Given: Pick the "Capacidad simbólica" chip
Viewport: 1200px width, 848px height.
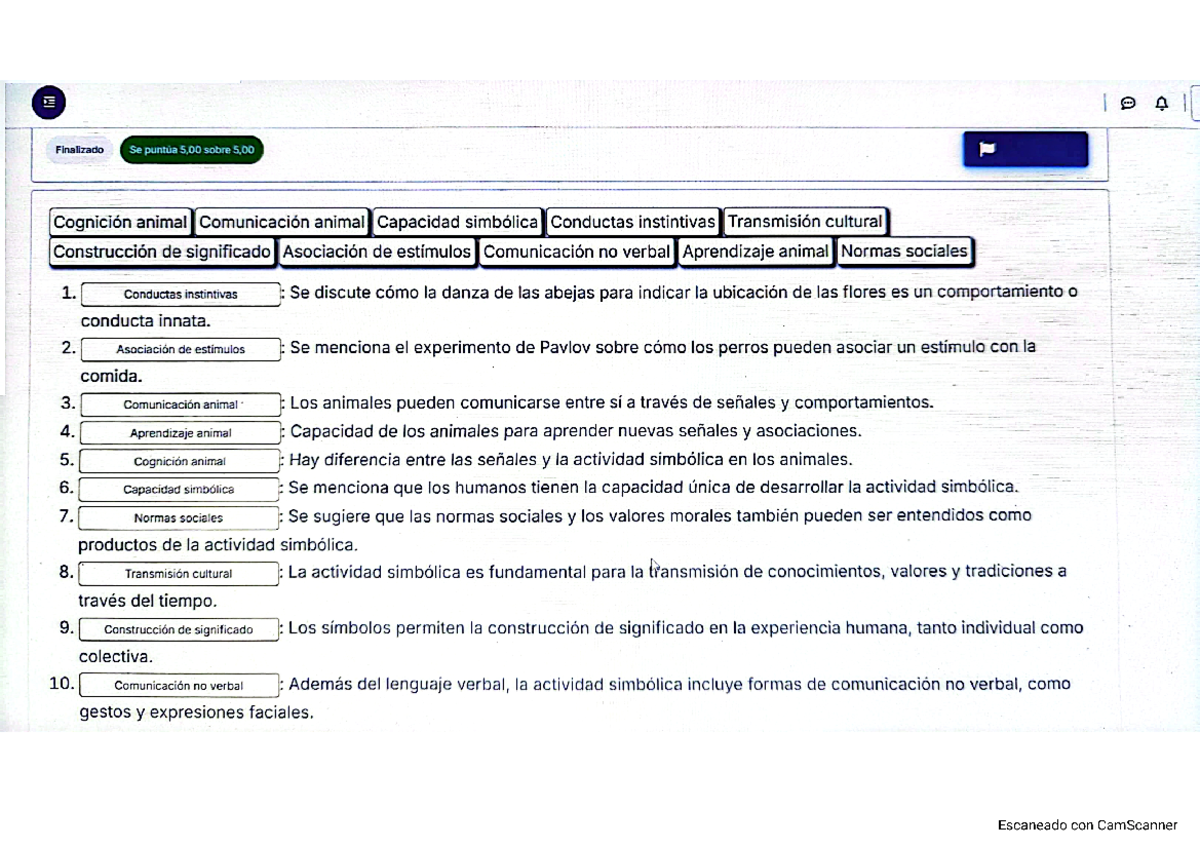Looking at the screenshot, I should (x=457, y=221).
